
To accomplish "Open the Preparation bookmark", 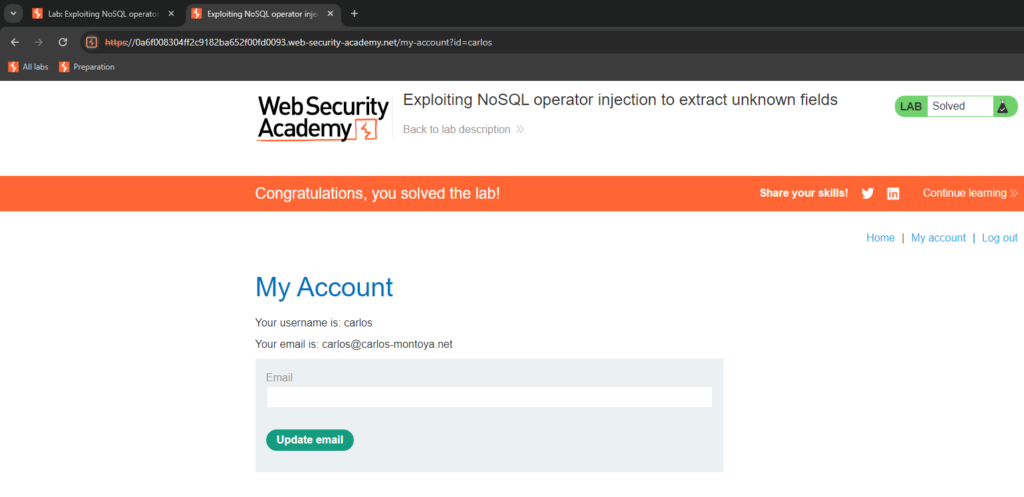I will point(87,67).
